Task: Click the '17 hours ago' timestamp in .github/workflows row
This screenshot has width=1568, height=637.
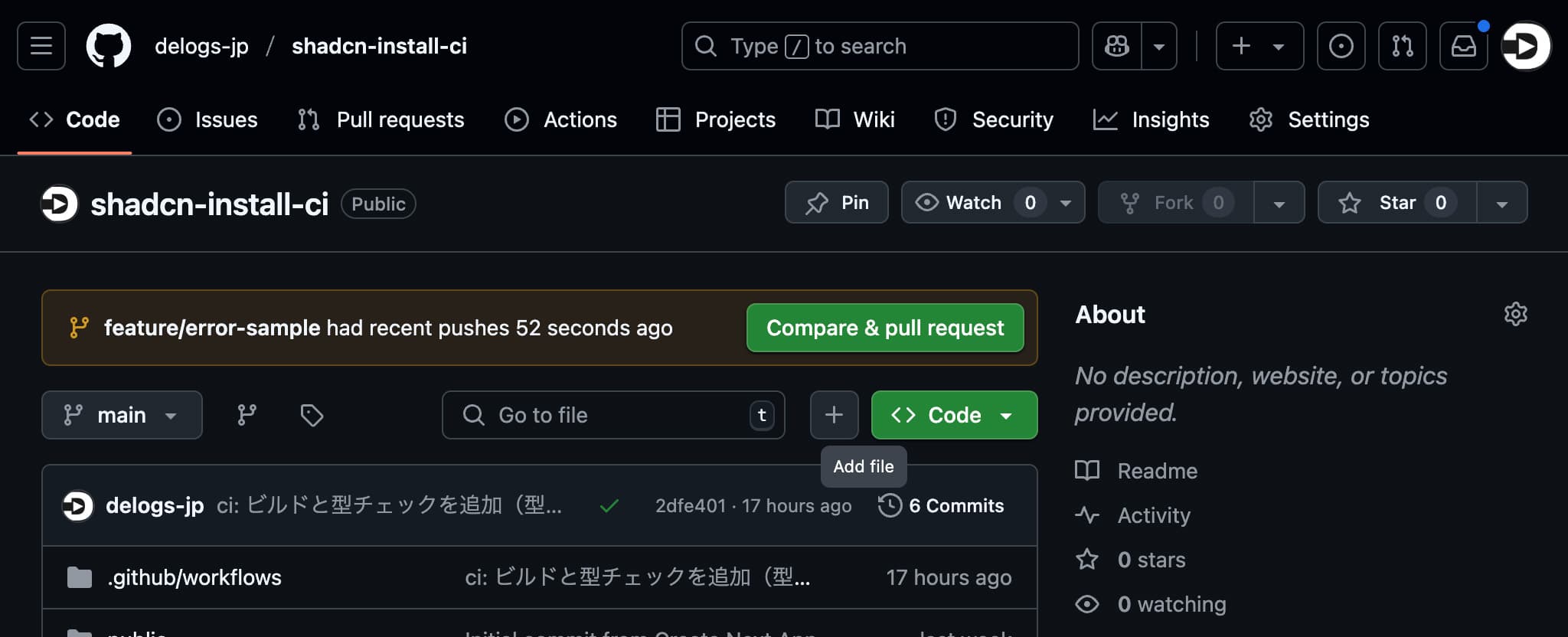Action: point(949,577)
